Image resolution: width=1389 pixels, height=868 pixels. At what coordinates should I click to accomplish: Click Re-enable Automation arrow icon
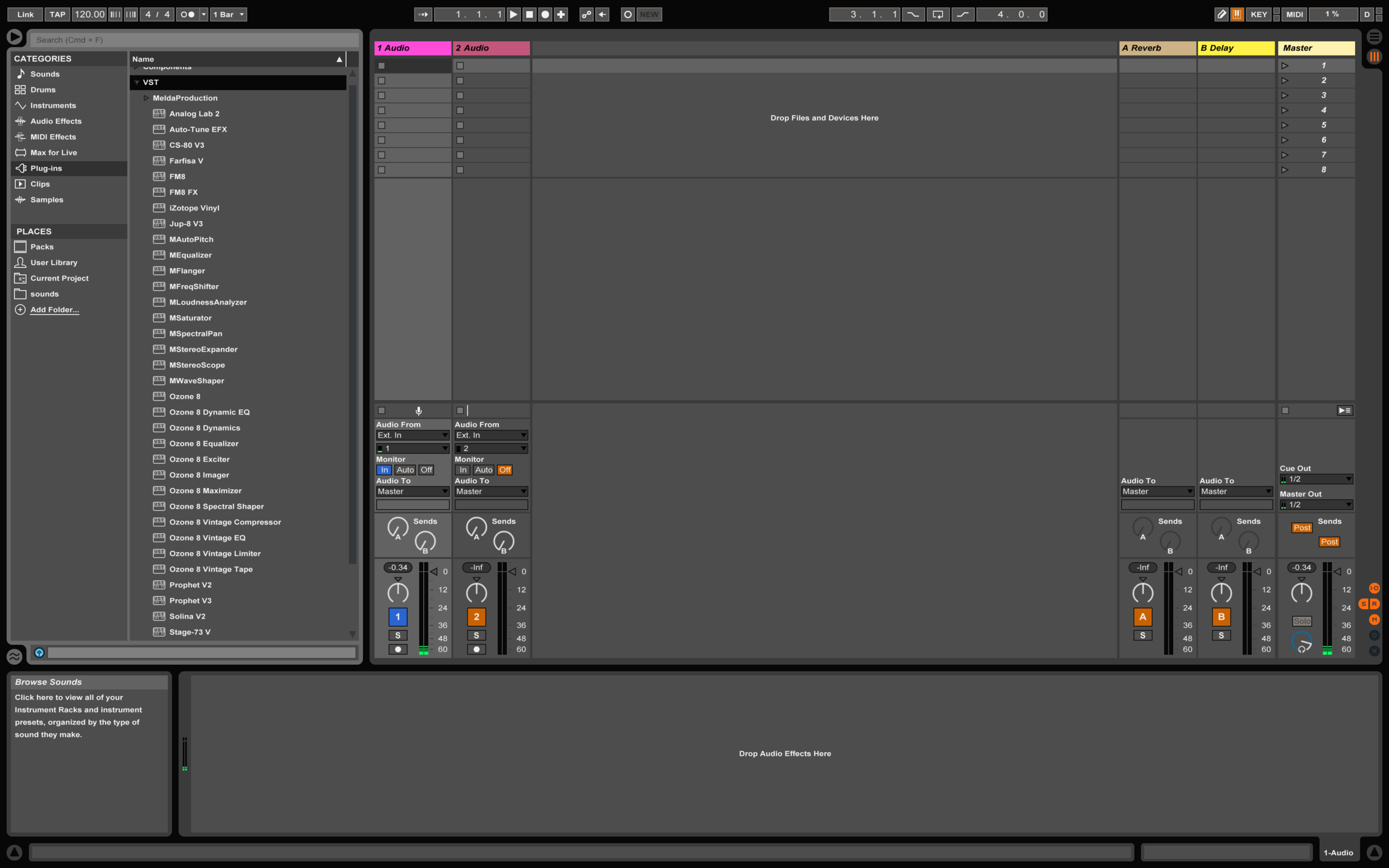tap(602, 14)
